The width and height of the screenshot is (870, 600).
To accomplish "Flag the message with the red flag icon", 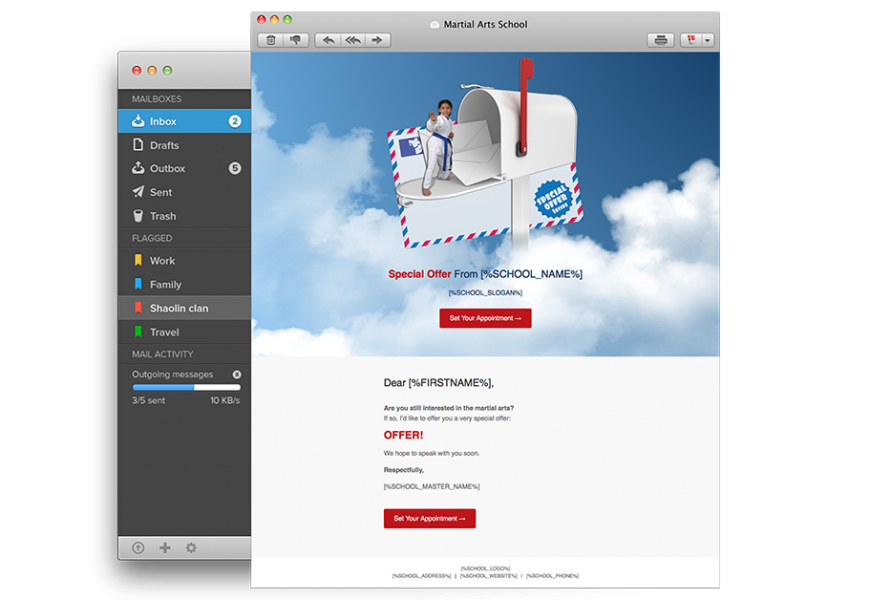I will 691,40.
